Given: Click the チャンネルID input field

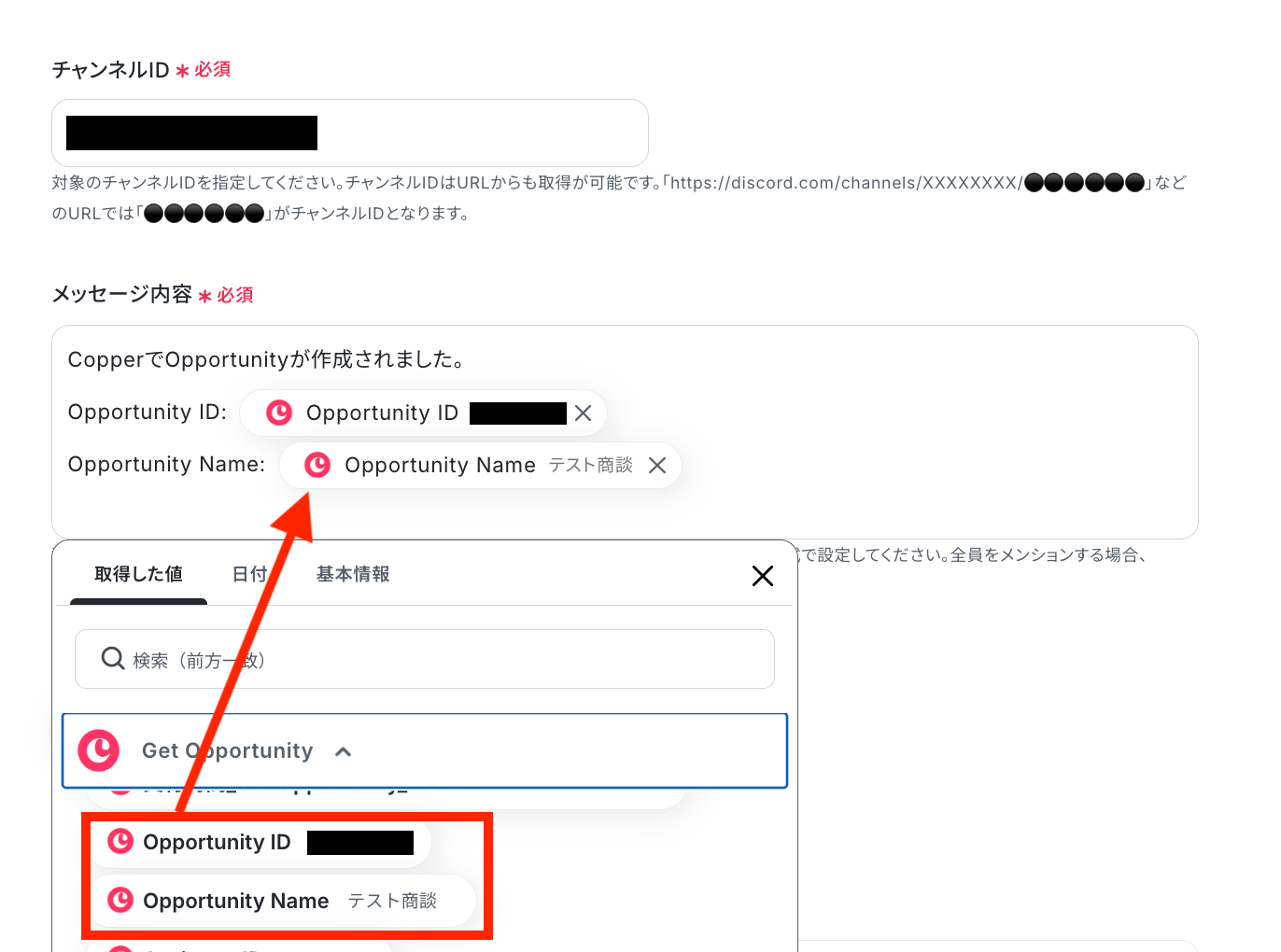Looking at the screenshot, I should point(350,133).
